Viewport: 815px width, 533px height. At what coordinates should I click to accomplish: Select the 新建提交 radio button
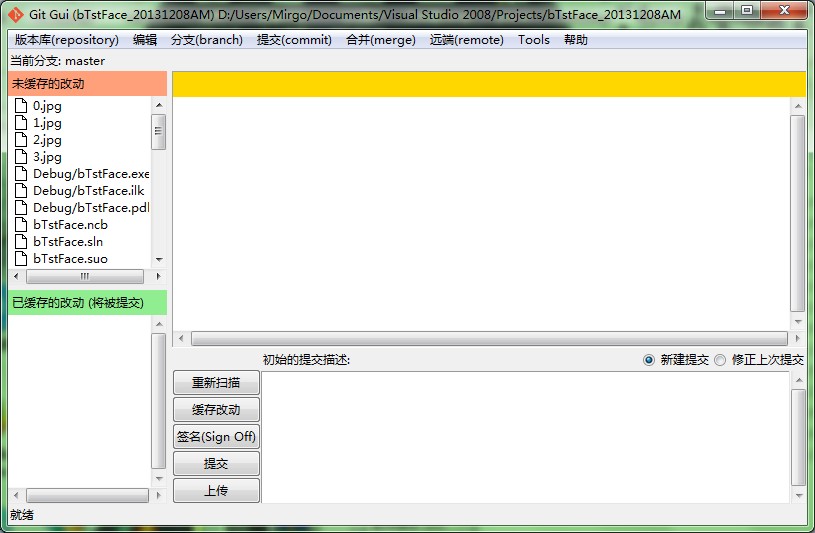click(x=649, y=360)
